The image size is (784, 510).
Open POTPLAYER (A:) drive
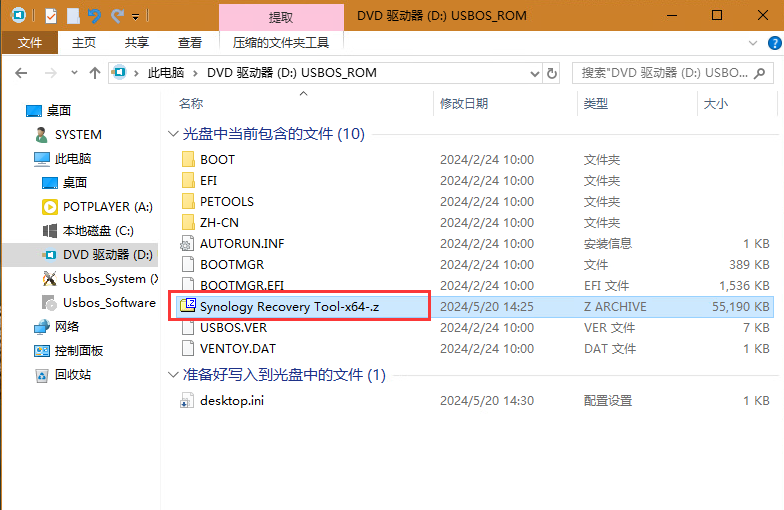coord(98,206)
